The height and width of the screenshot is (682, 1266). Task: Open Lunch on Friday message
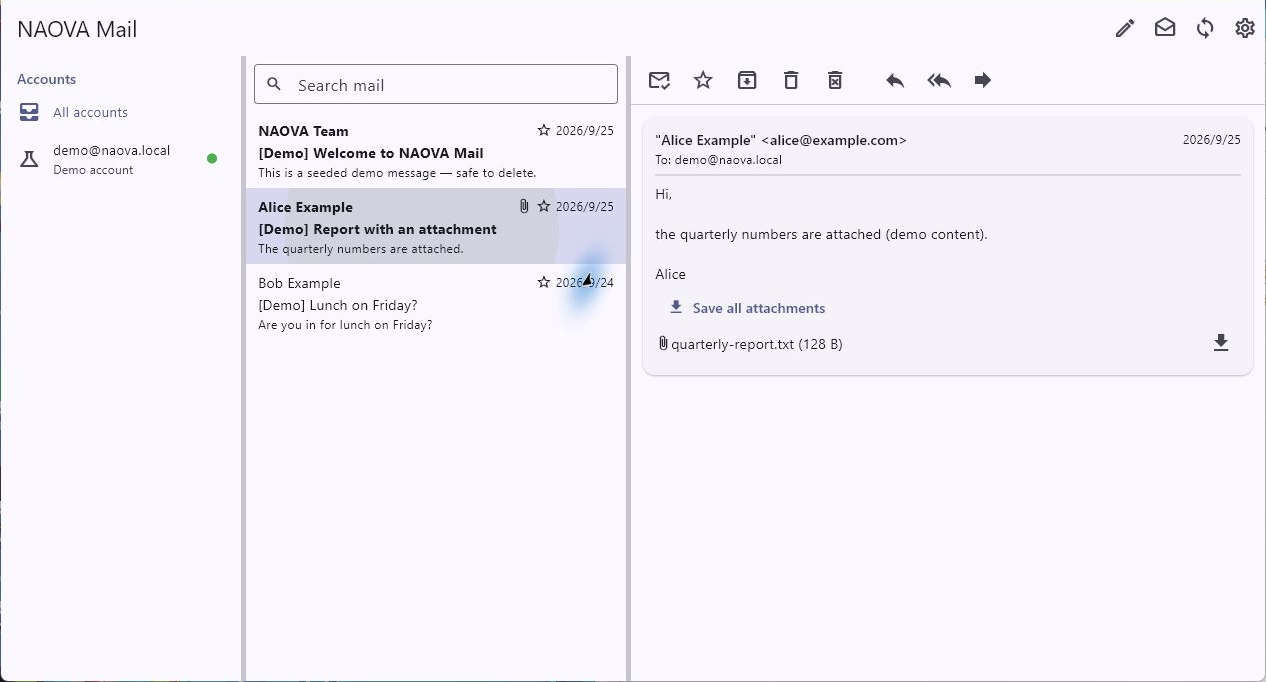436,302
